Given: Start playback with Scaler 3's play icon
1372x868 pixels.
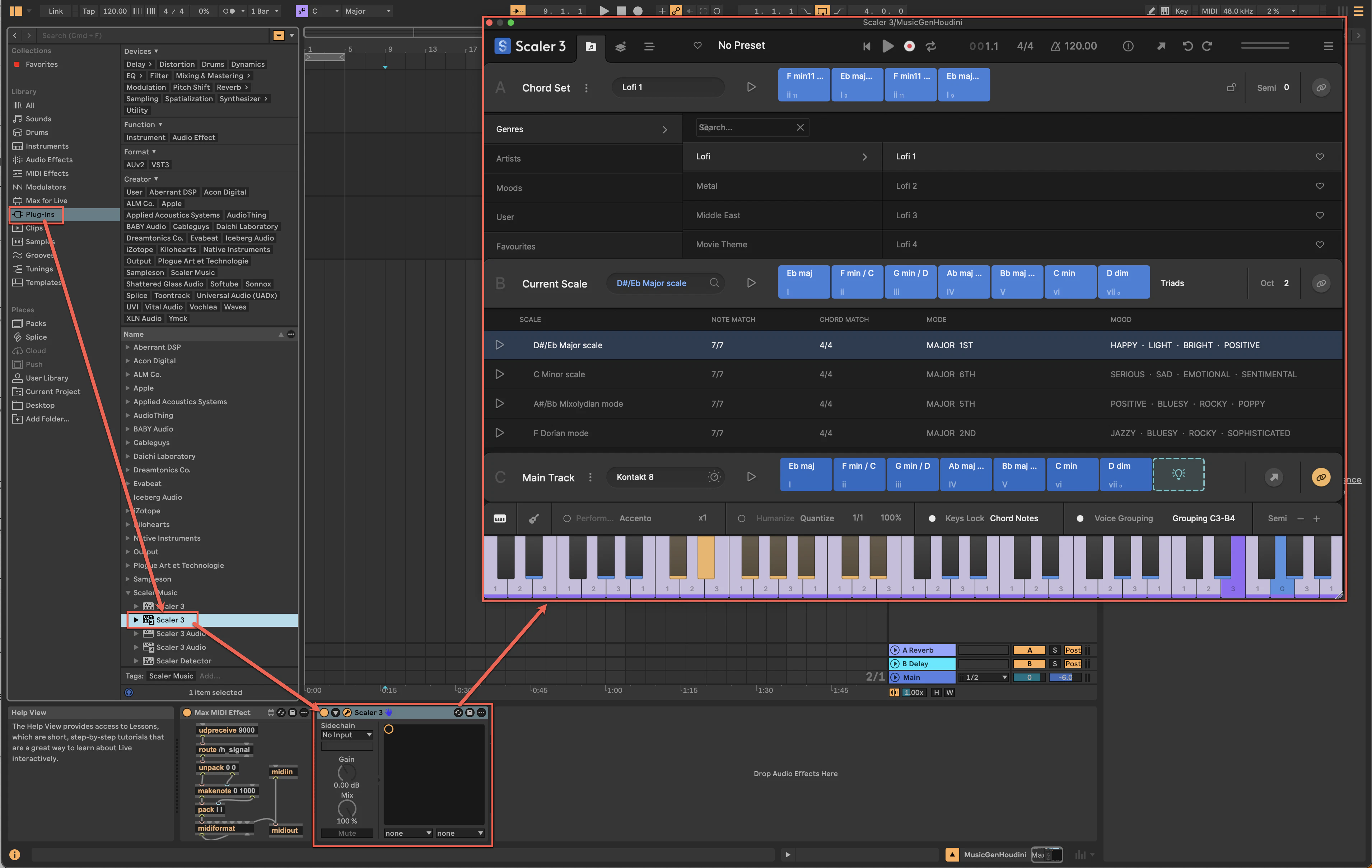Looking at the screenshot, I should pos(888,46).
